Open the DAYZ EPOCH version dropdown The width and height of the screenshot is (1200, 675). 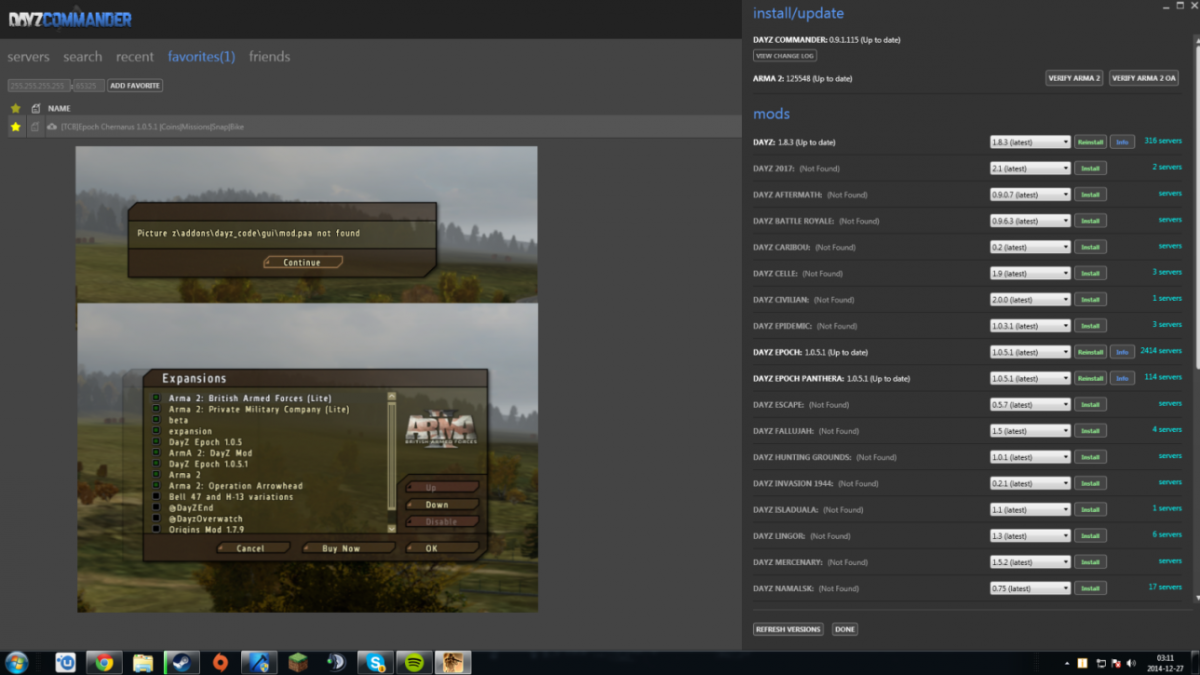click(1030, 352)
